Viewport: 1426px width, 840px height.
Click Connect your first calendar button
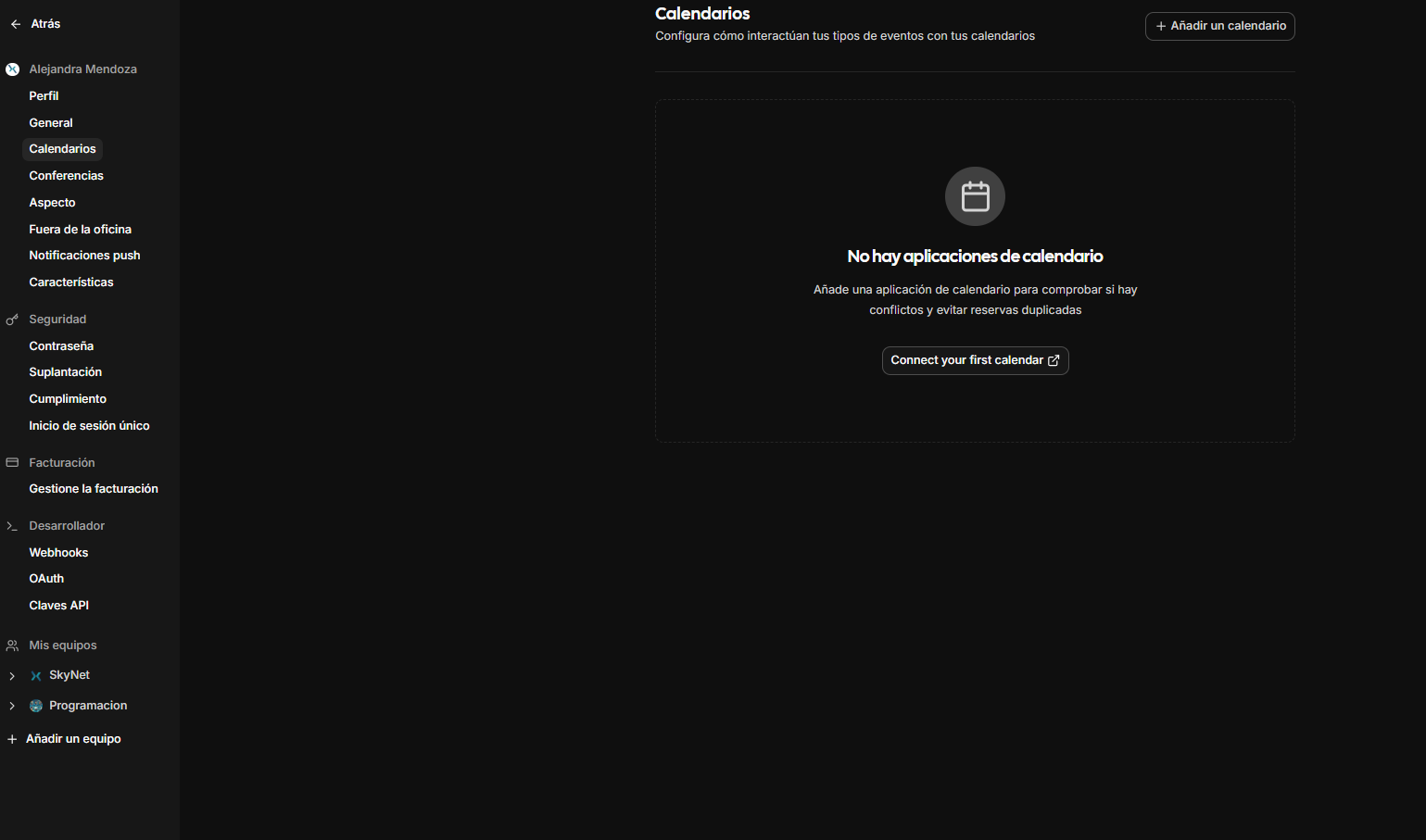coord(975,360)
